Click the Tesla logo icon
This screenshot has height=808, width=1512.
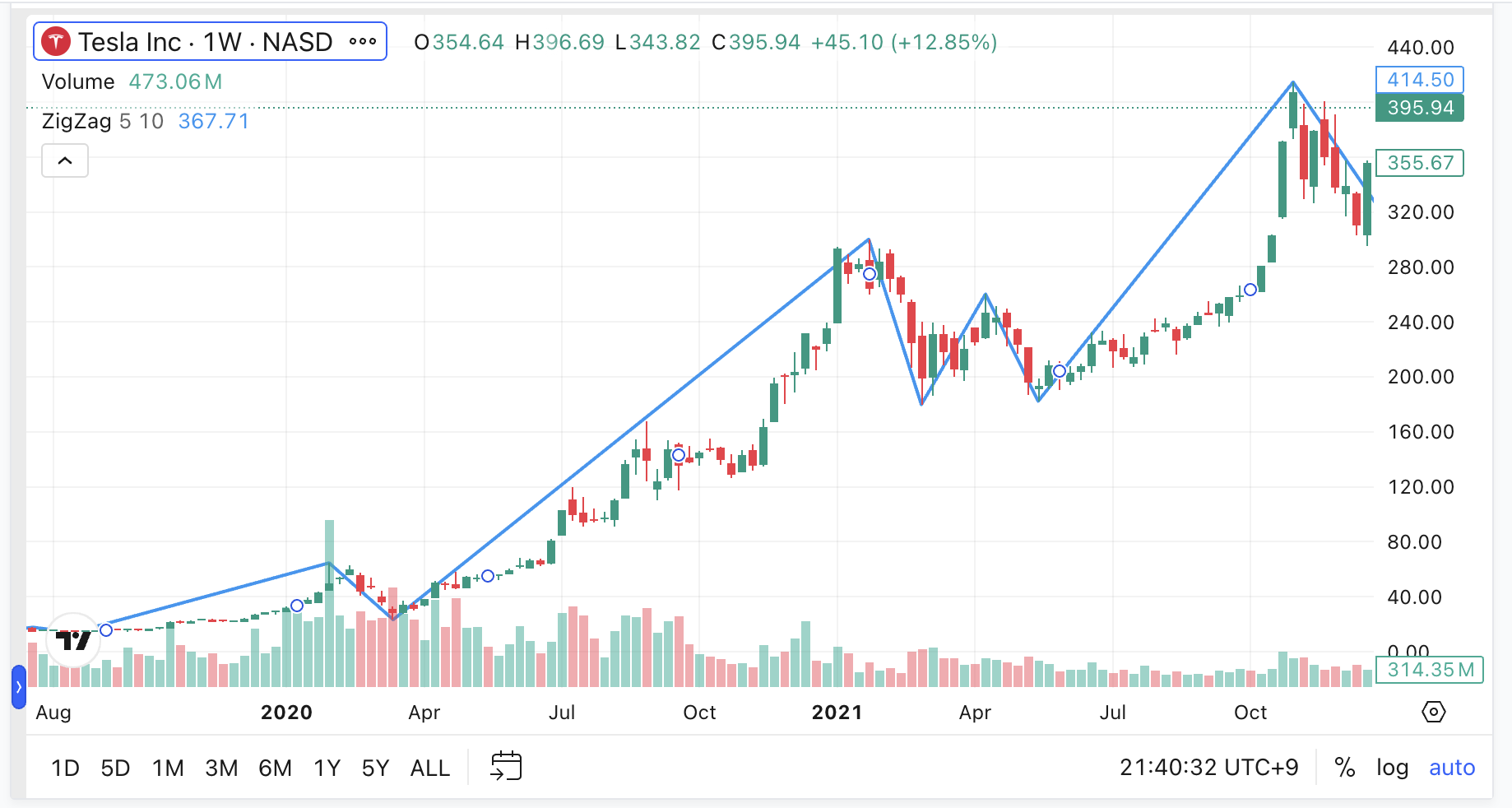coord(56,41)
